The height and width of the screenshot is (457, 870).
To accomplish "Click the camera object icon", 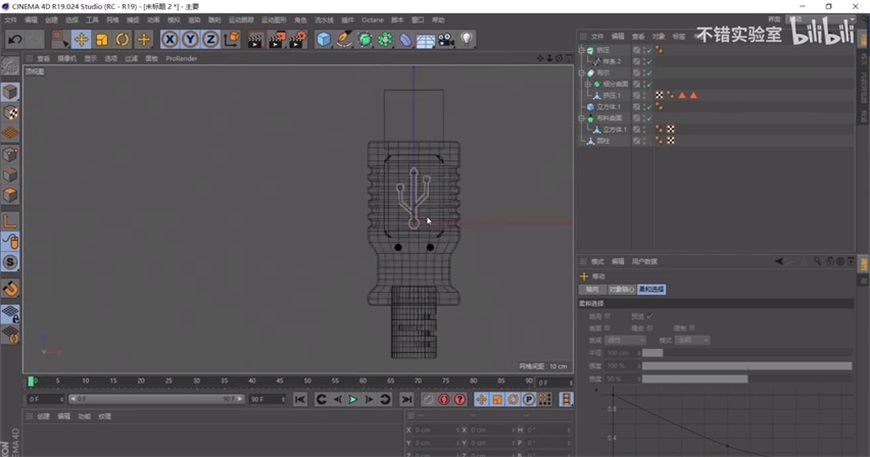I will 446,39.
